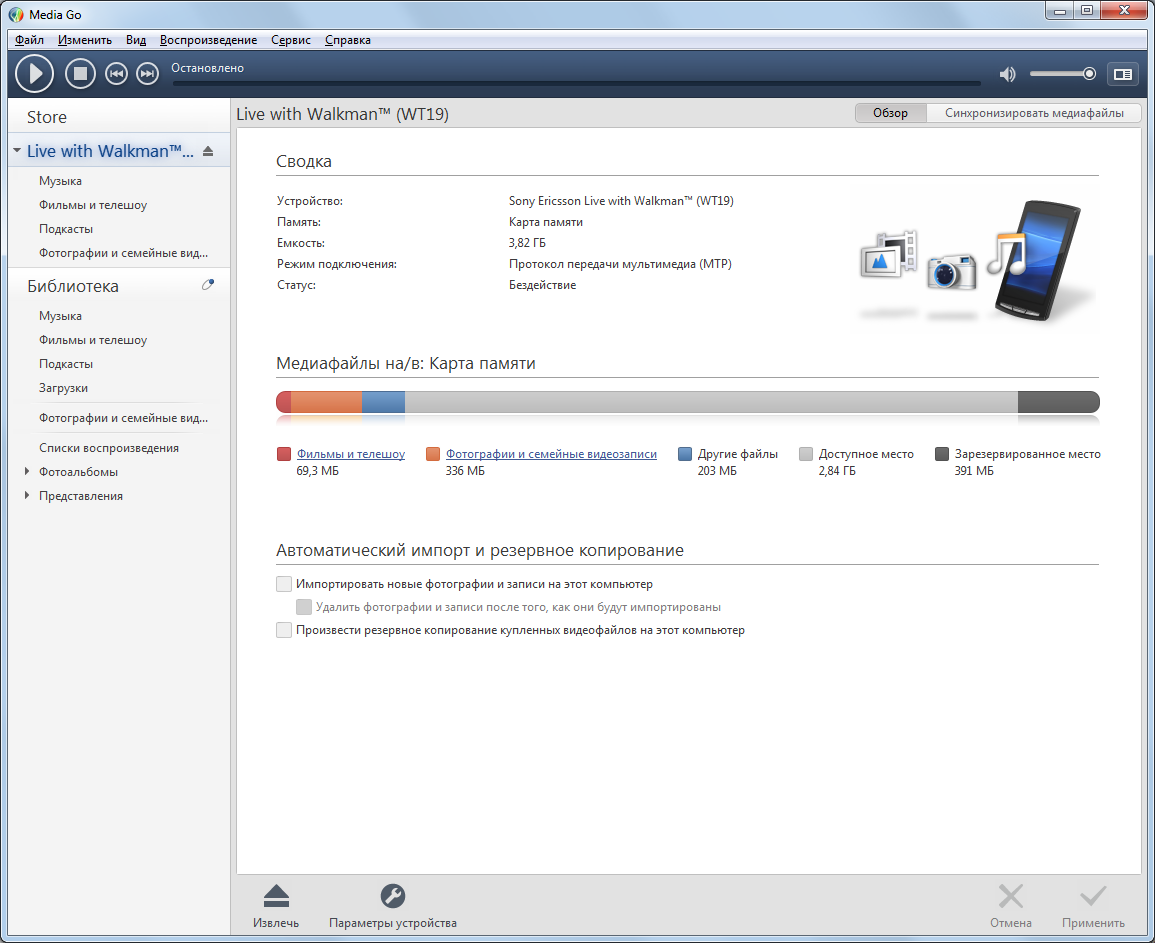Screen dimensions: 1155x943
Task: Click the storage usage bar
Action: 688,402
